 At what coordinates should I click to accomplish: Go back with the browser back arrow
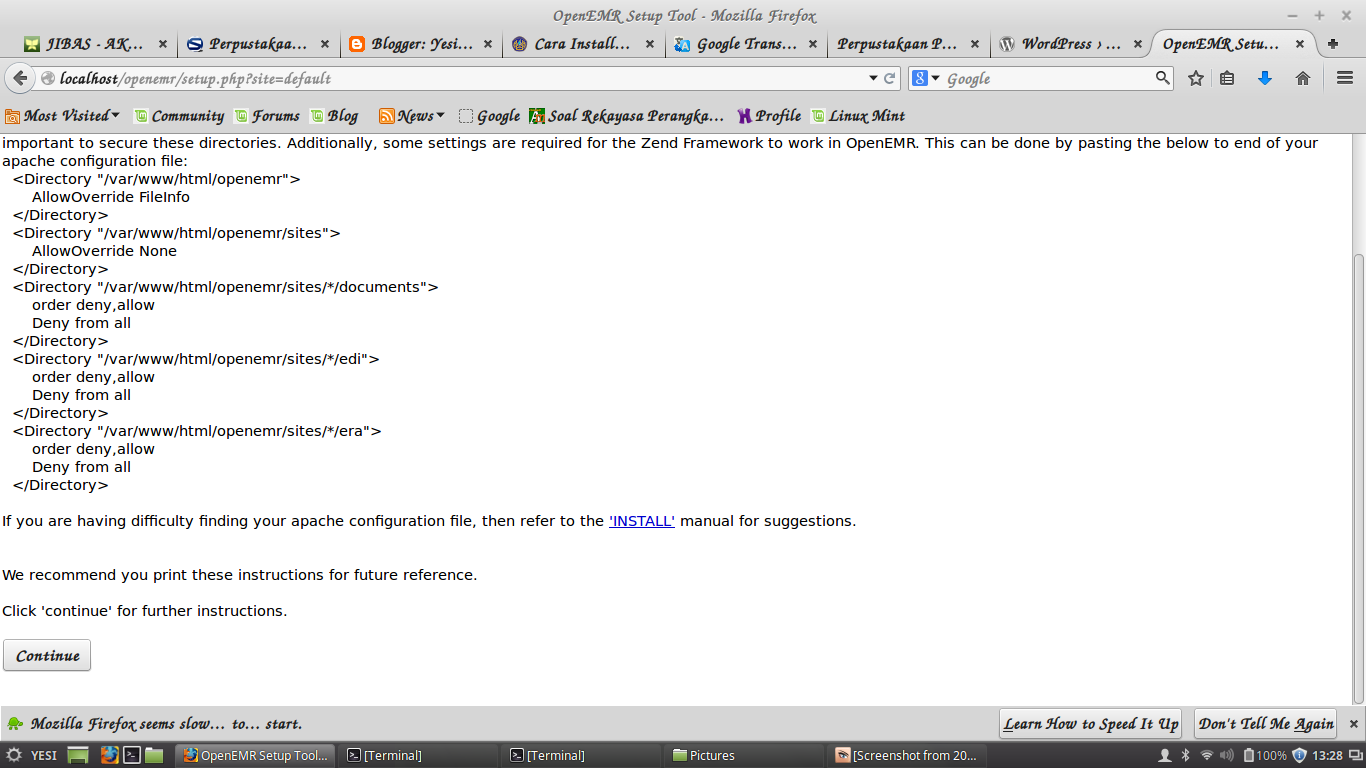point(19,78)
